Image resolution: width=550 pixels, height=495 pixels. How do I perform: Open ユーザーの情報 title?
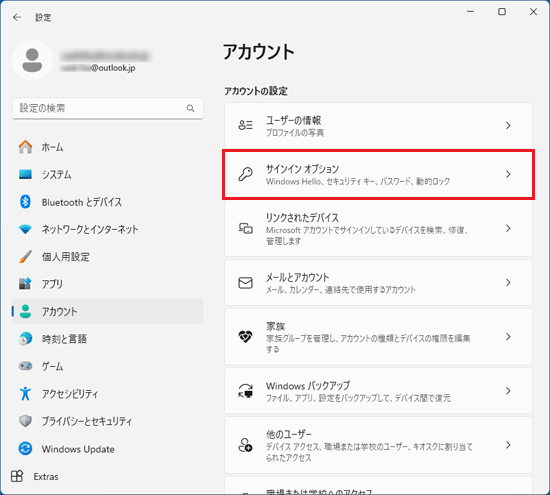[x=294, y=121]
